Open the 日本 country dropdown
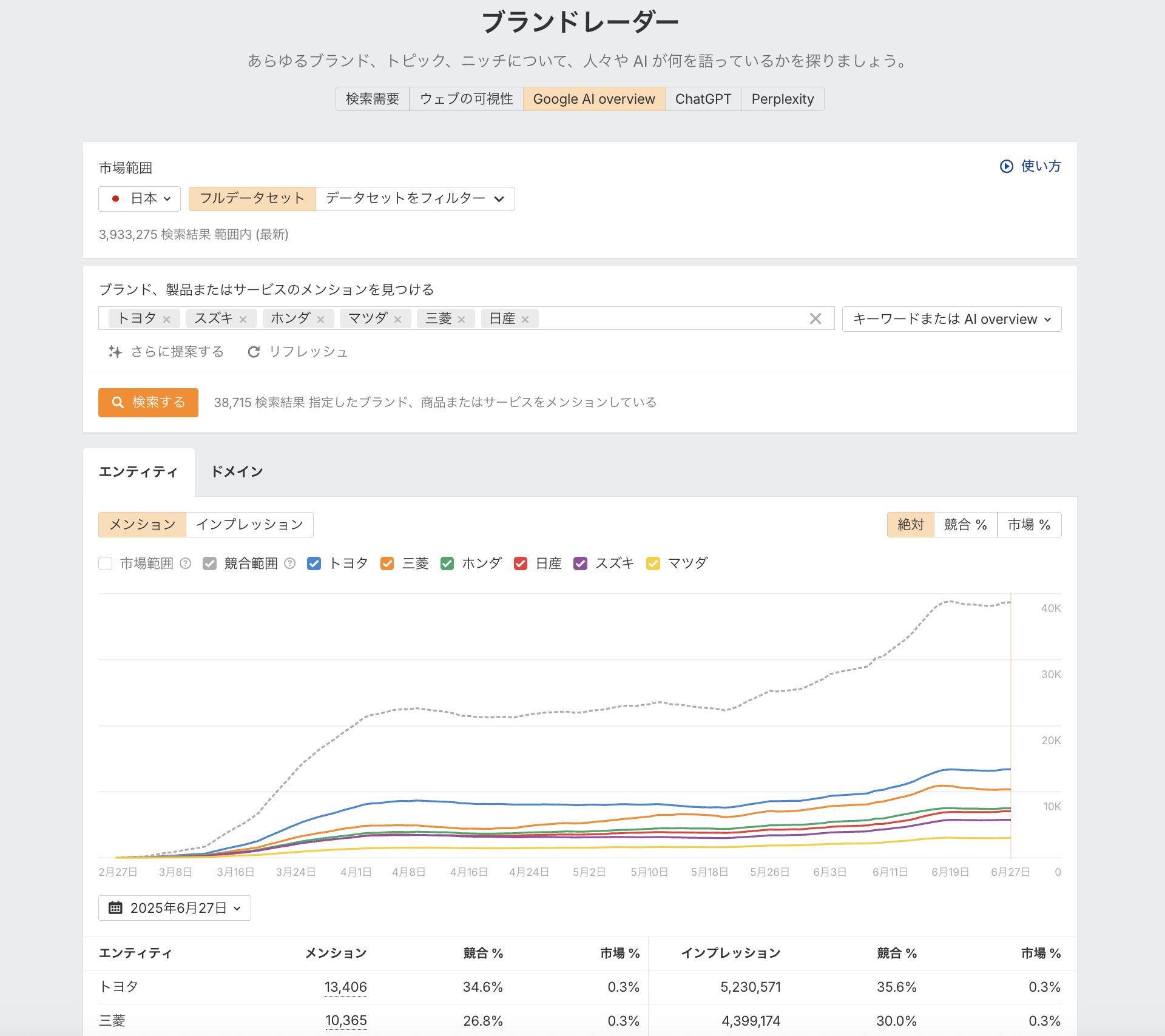 [140, 199]
